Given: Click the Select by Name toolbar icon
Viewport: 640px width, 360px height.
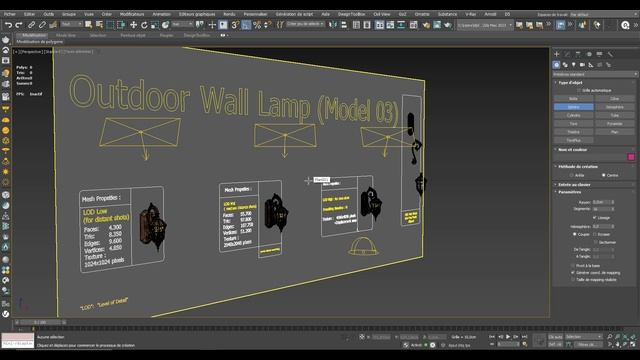Looking at the screenshot, I should click(99, 25).
